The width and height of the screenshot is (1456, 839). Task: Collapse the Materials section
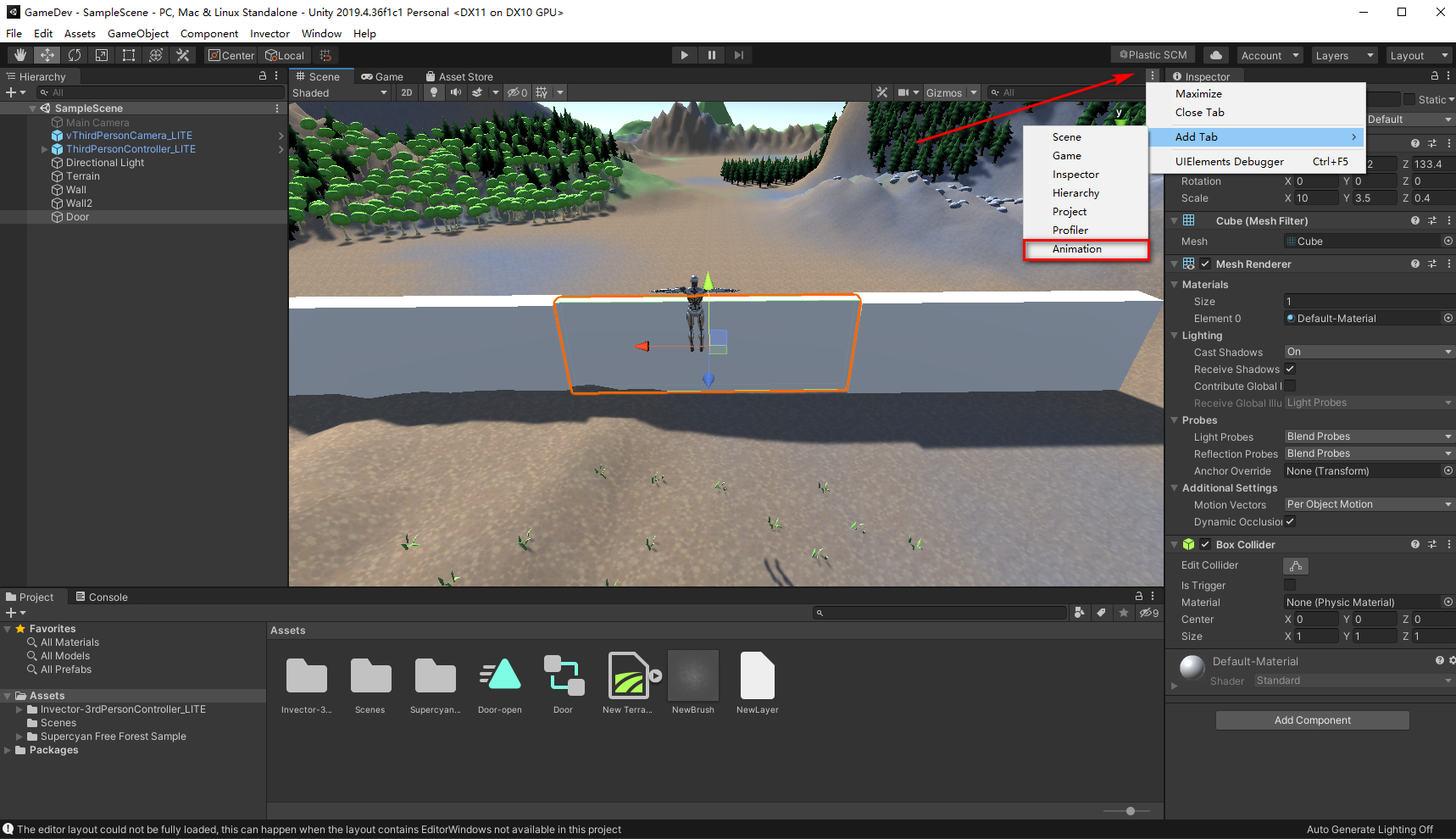[x=1175, y=285]
